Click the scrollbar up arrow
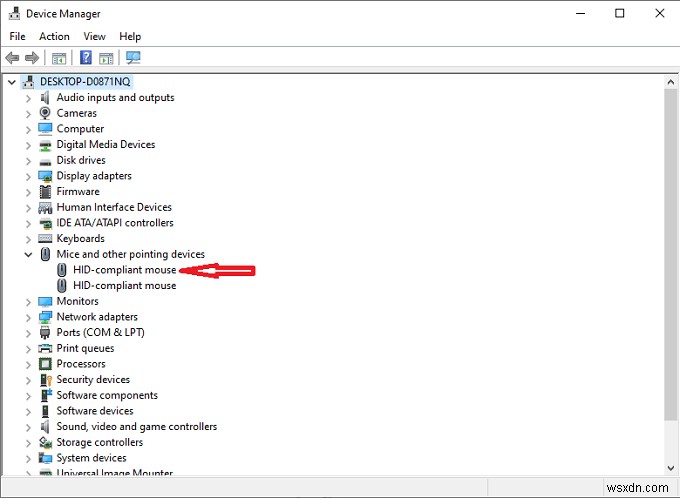 pos(670,82)
